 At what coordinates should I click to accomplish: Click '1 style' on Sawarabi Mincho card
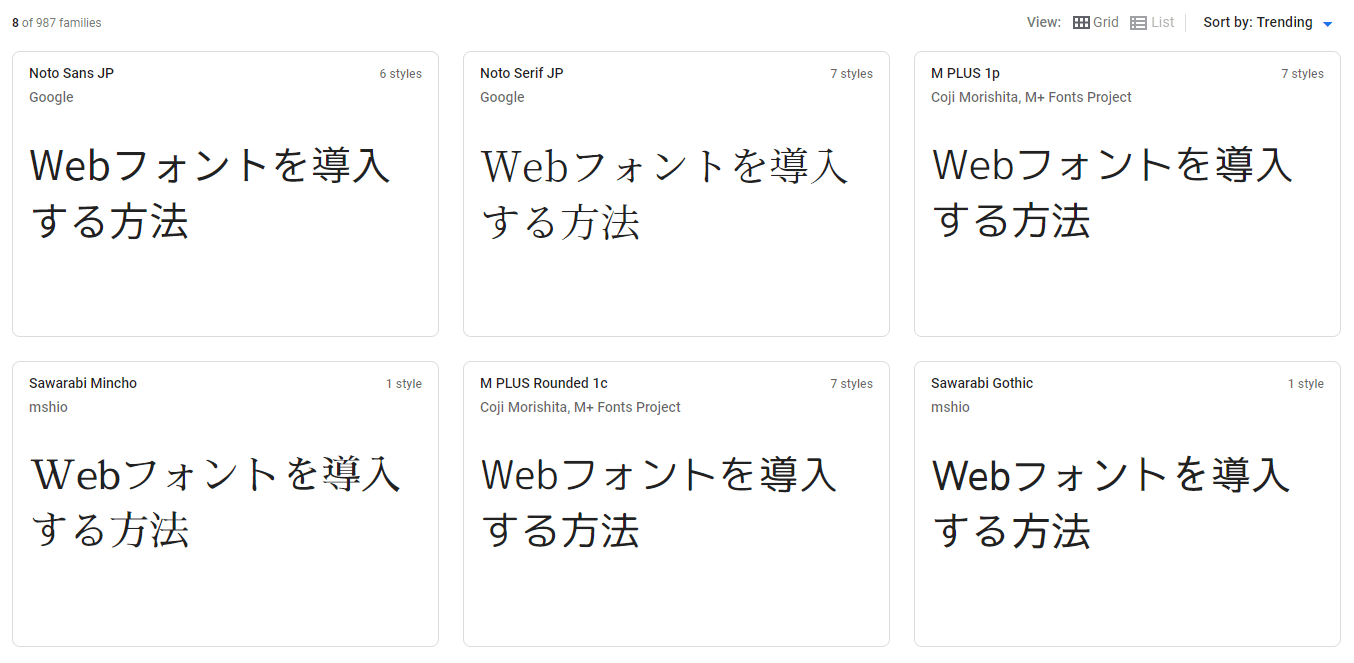[404, 384]
